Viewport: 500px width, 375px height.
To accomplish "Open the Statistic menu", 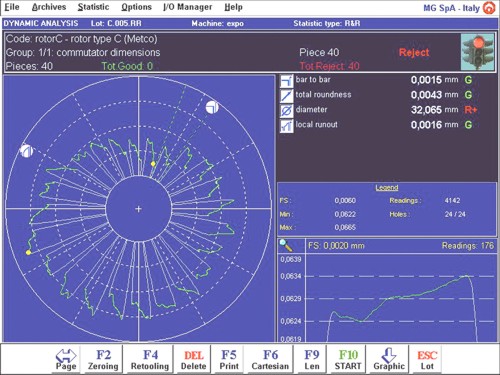I will click(x=93, y=7).
